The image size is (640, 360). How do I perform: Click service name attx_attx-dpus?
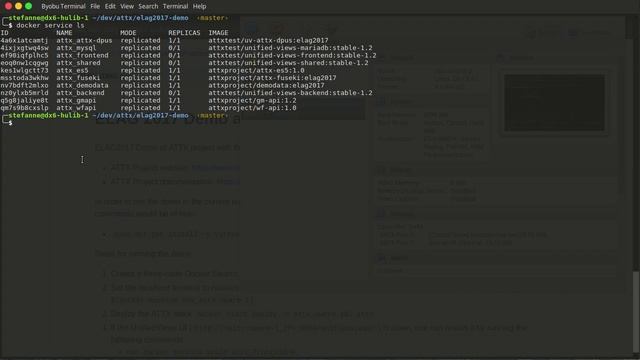(x=84, y=40)
